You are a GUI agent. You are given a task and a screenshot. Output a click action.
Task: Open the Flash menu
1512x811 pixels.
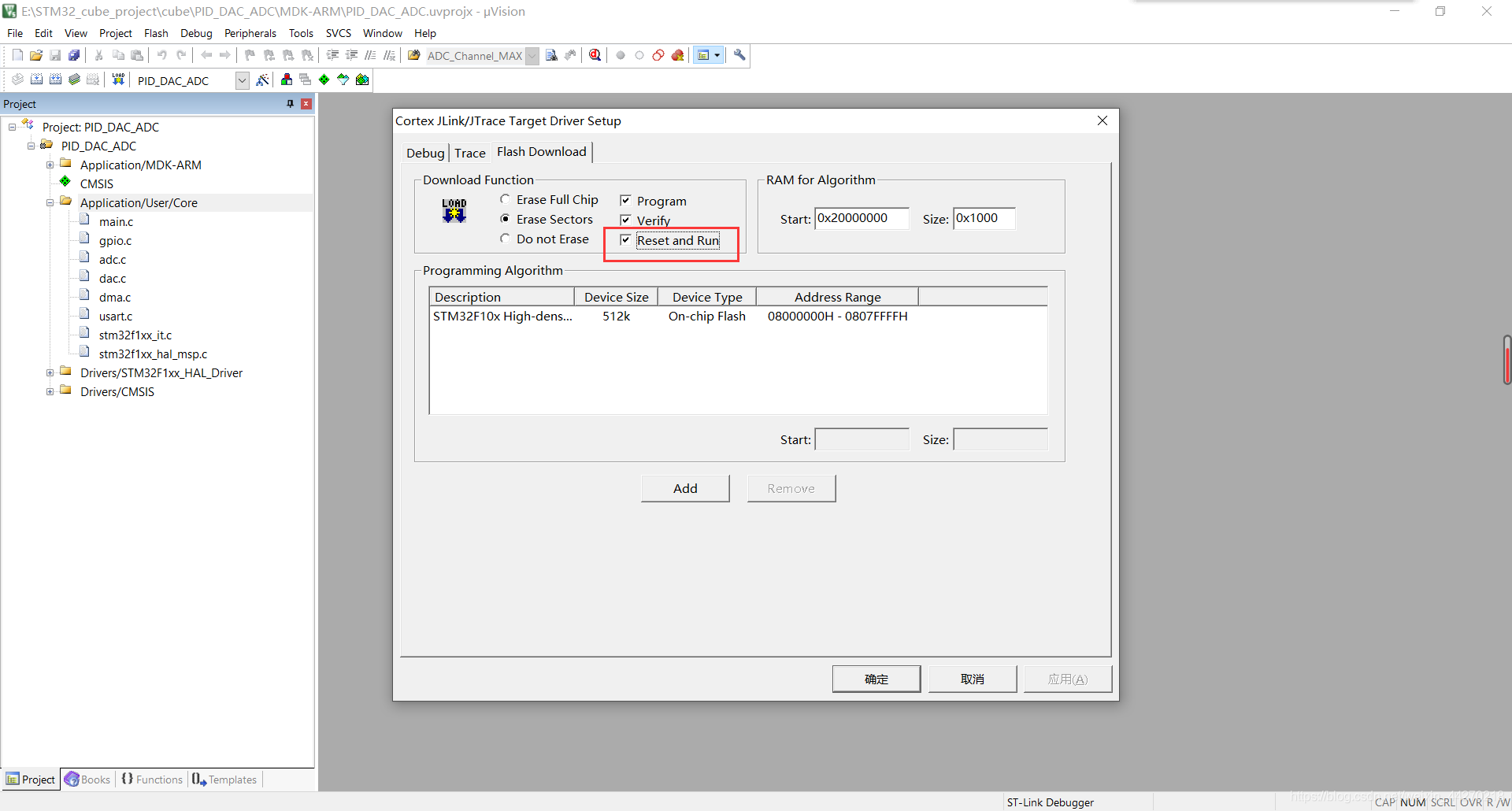coord(156,33)
